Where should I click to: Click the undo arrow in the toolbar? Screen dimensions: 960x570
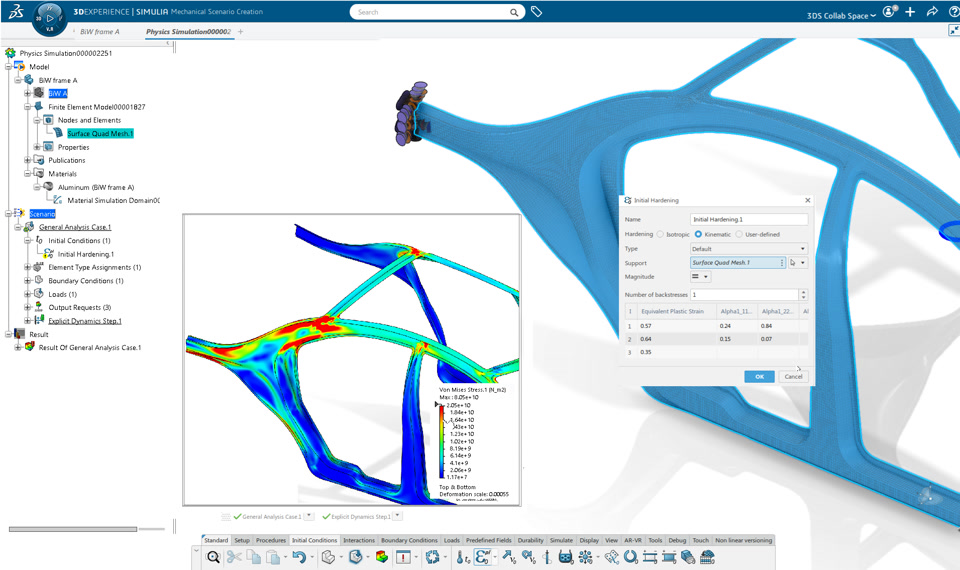[x=299, y=557]
